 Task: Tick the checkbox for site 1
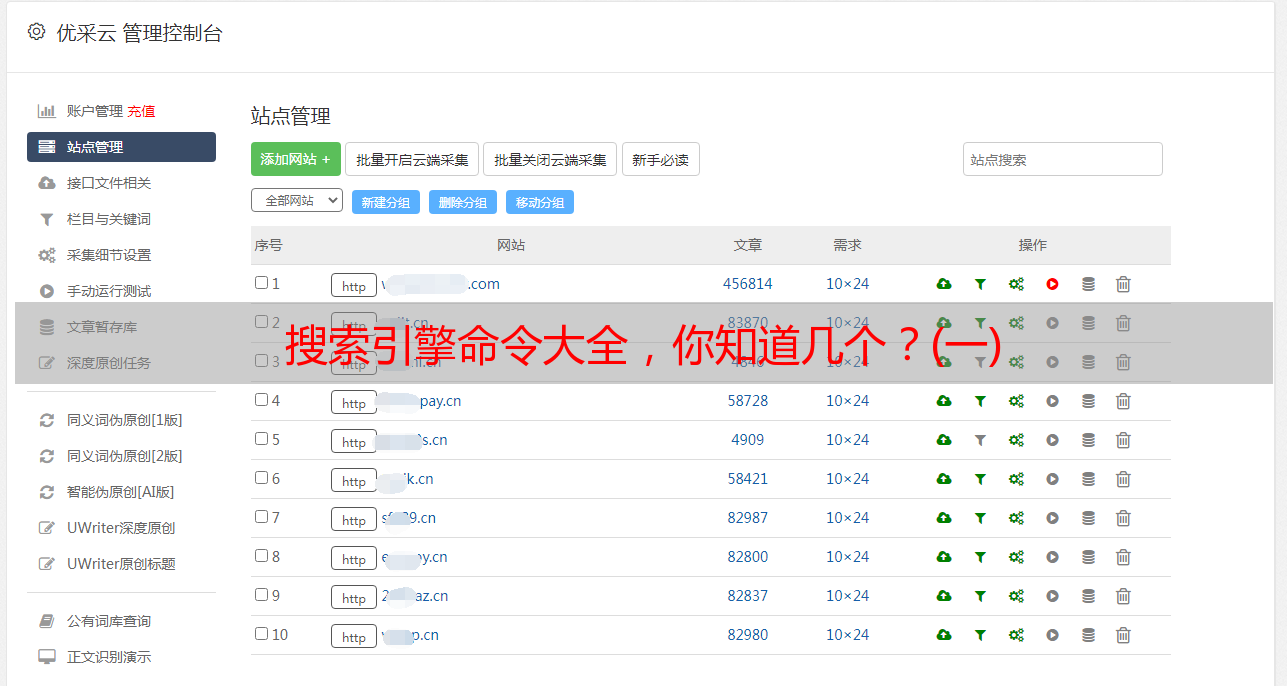pyautogui.click(x=262, y=283)
